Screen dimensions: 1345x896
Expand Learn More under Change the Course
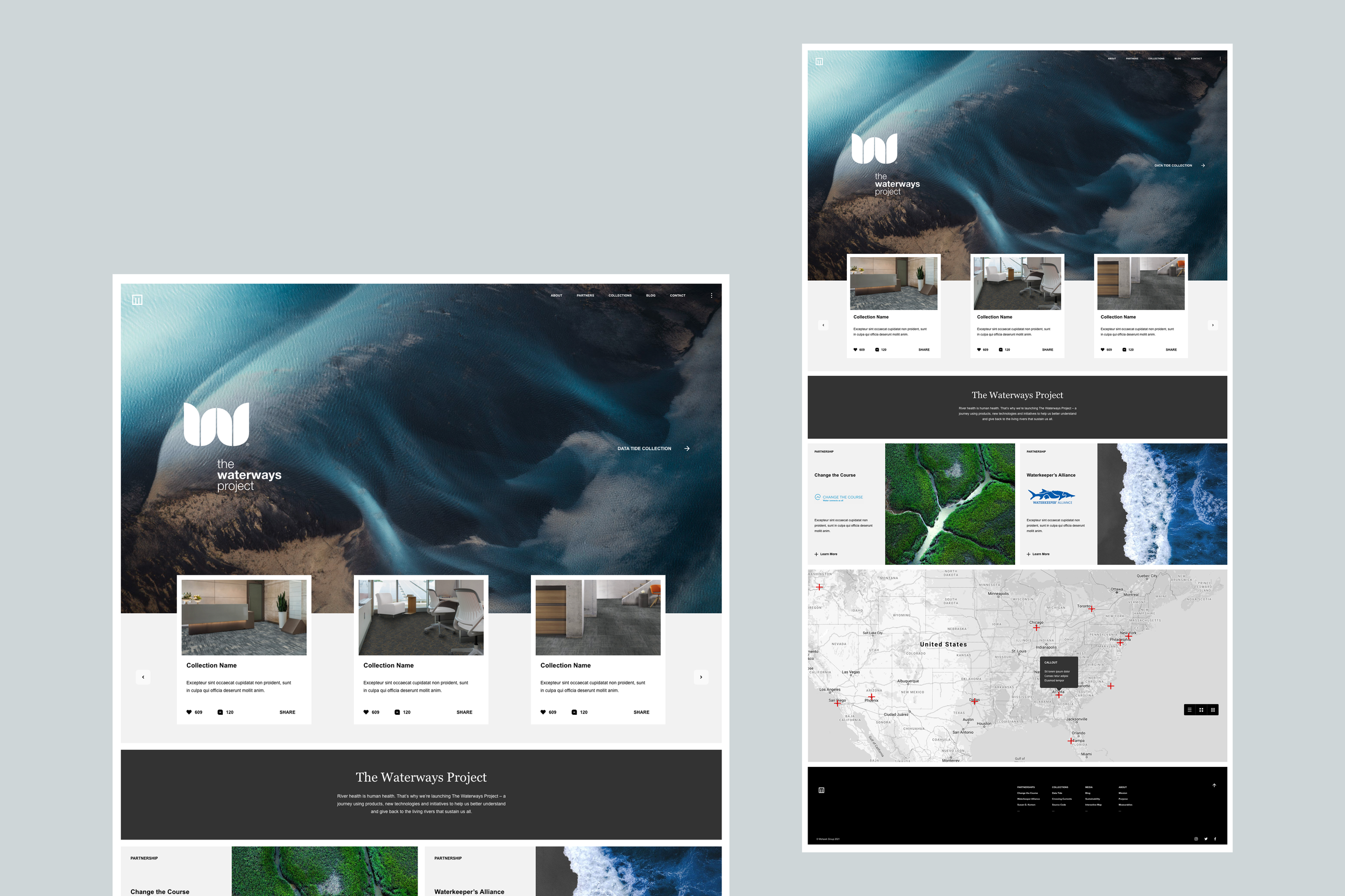point(826,554)
